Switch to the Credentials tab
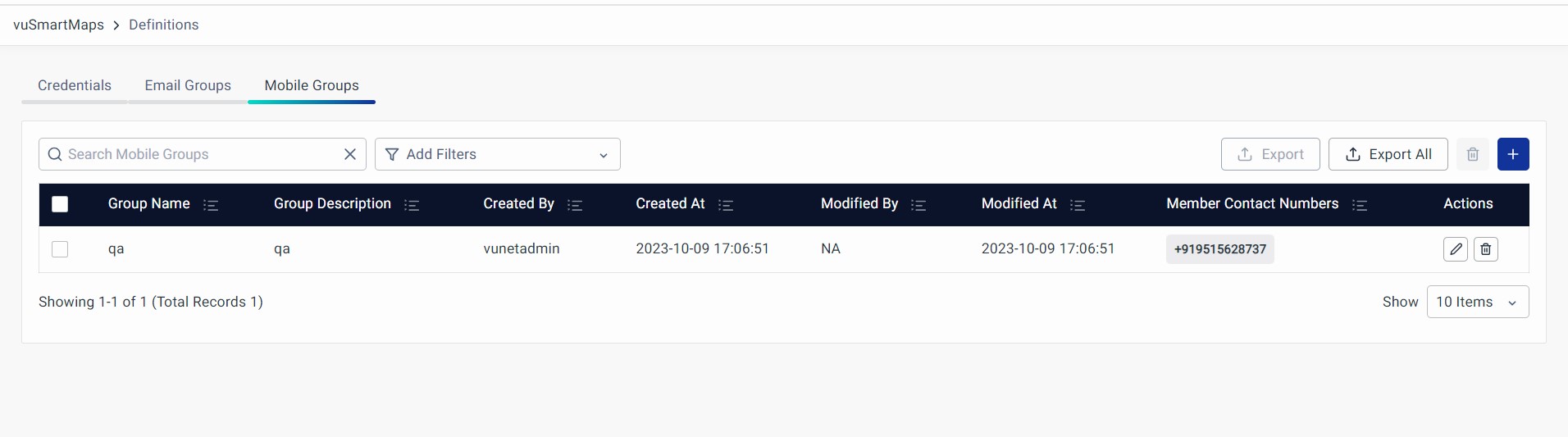The width and height of the screenshot is (1568, 437). pyautogui.click(x=75, y=85)
